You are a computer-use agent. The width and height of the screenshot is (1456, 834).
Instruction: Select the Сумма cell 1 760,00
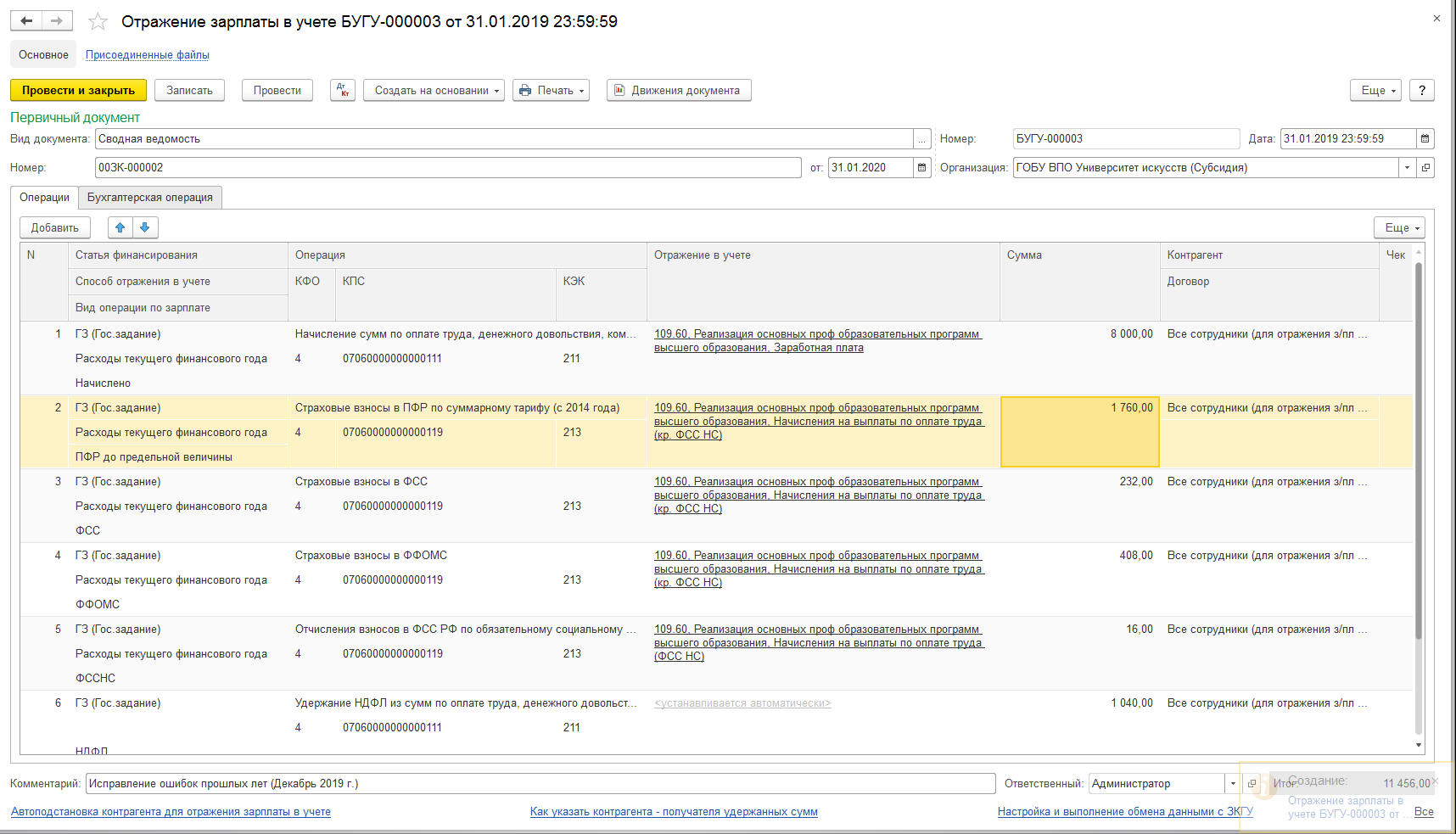coord(1080,432)
